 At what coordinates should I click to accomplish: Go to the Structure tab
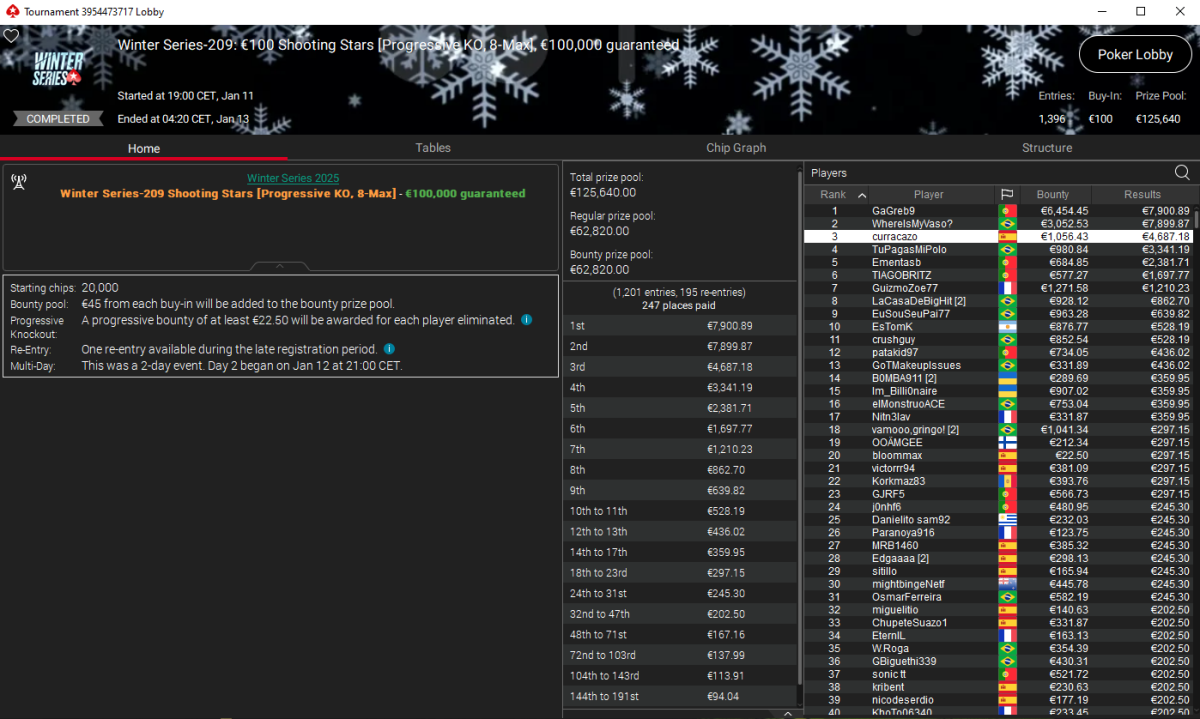1046,148
